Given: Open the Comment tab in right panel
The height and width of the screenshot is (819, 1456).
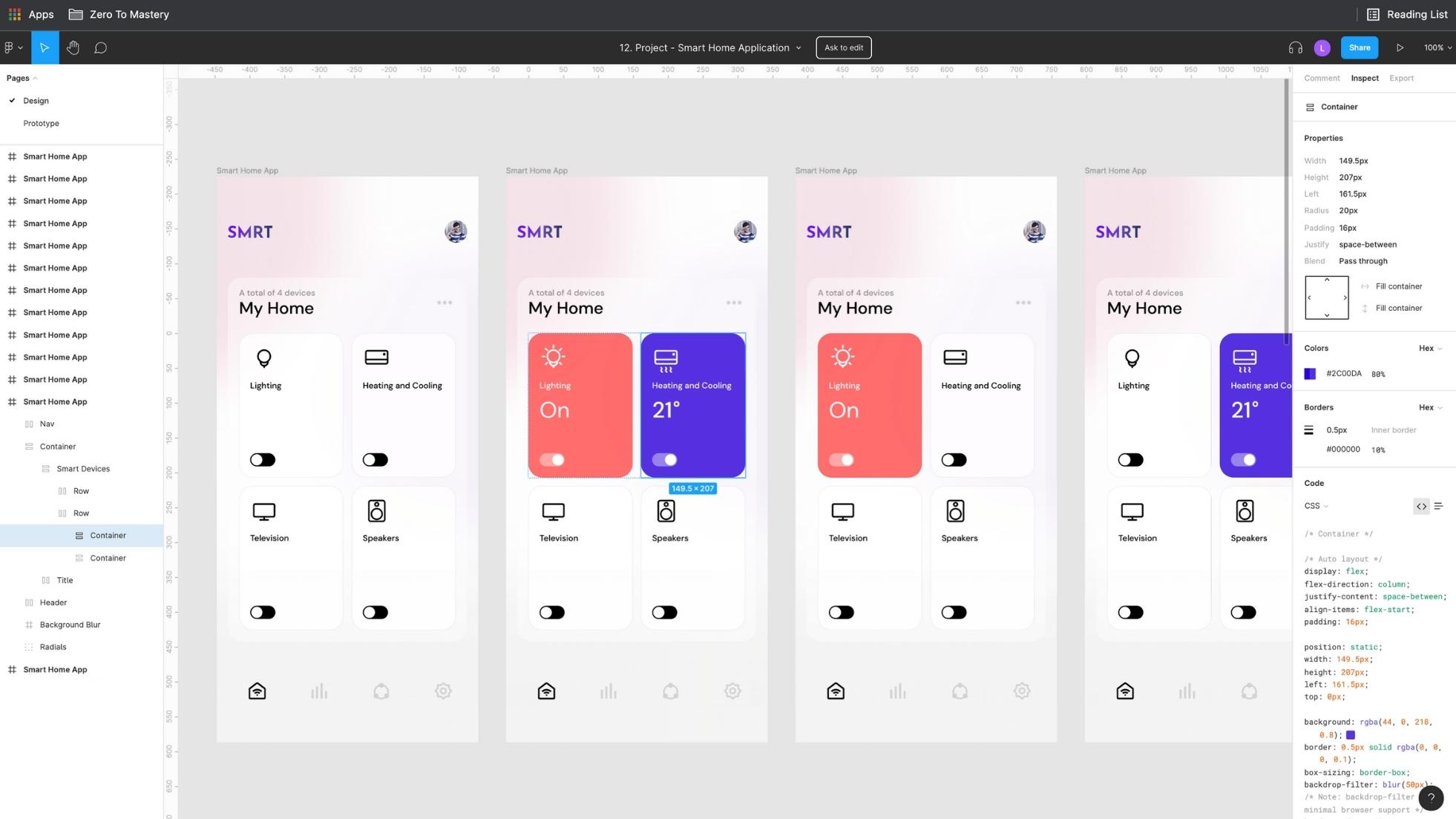Looking at the screenshot, I should [x=1322, y=78].
